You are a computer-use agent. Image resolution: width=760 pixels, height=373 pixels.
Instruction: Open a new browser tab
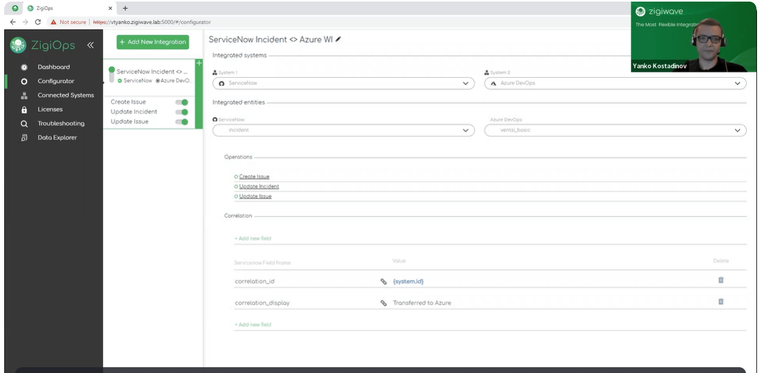pyautogui.click(x=125, y=8)
